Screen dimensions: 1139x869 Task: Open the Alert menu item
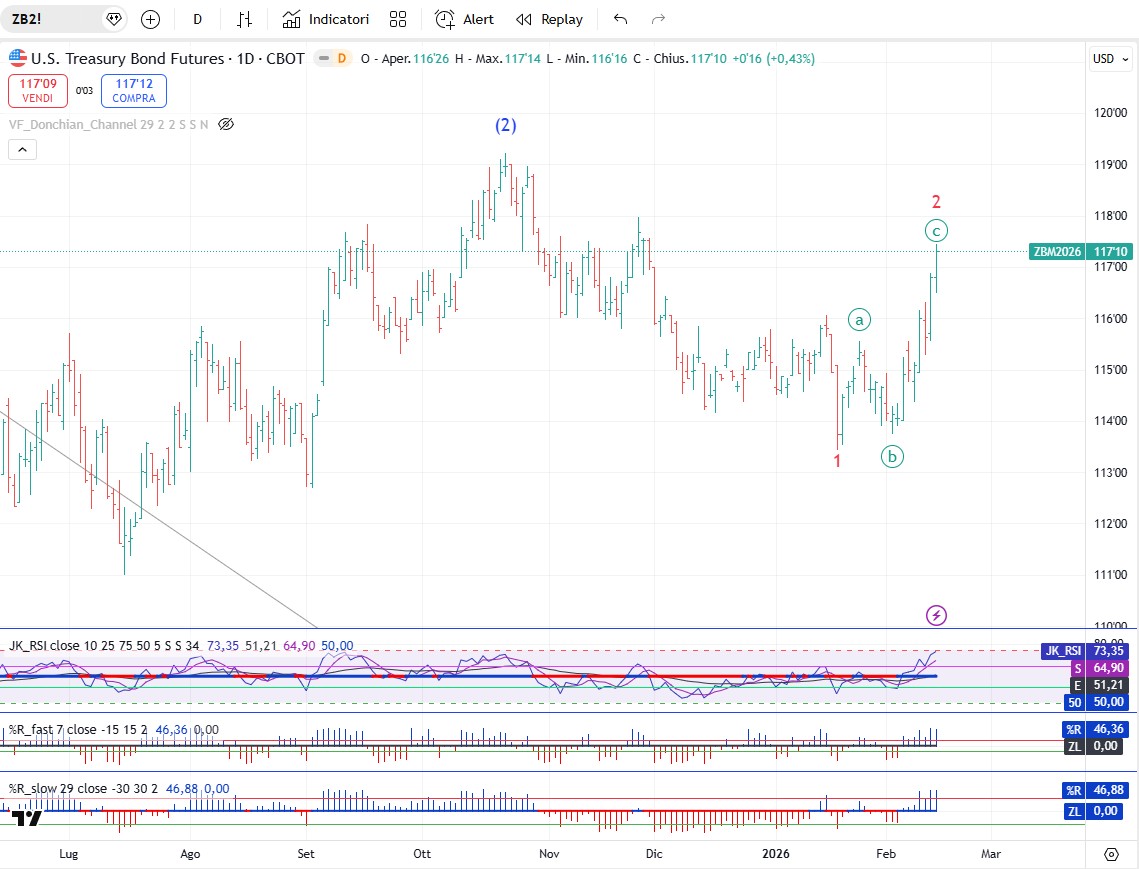(x=465, y=19)
